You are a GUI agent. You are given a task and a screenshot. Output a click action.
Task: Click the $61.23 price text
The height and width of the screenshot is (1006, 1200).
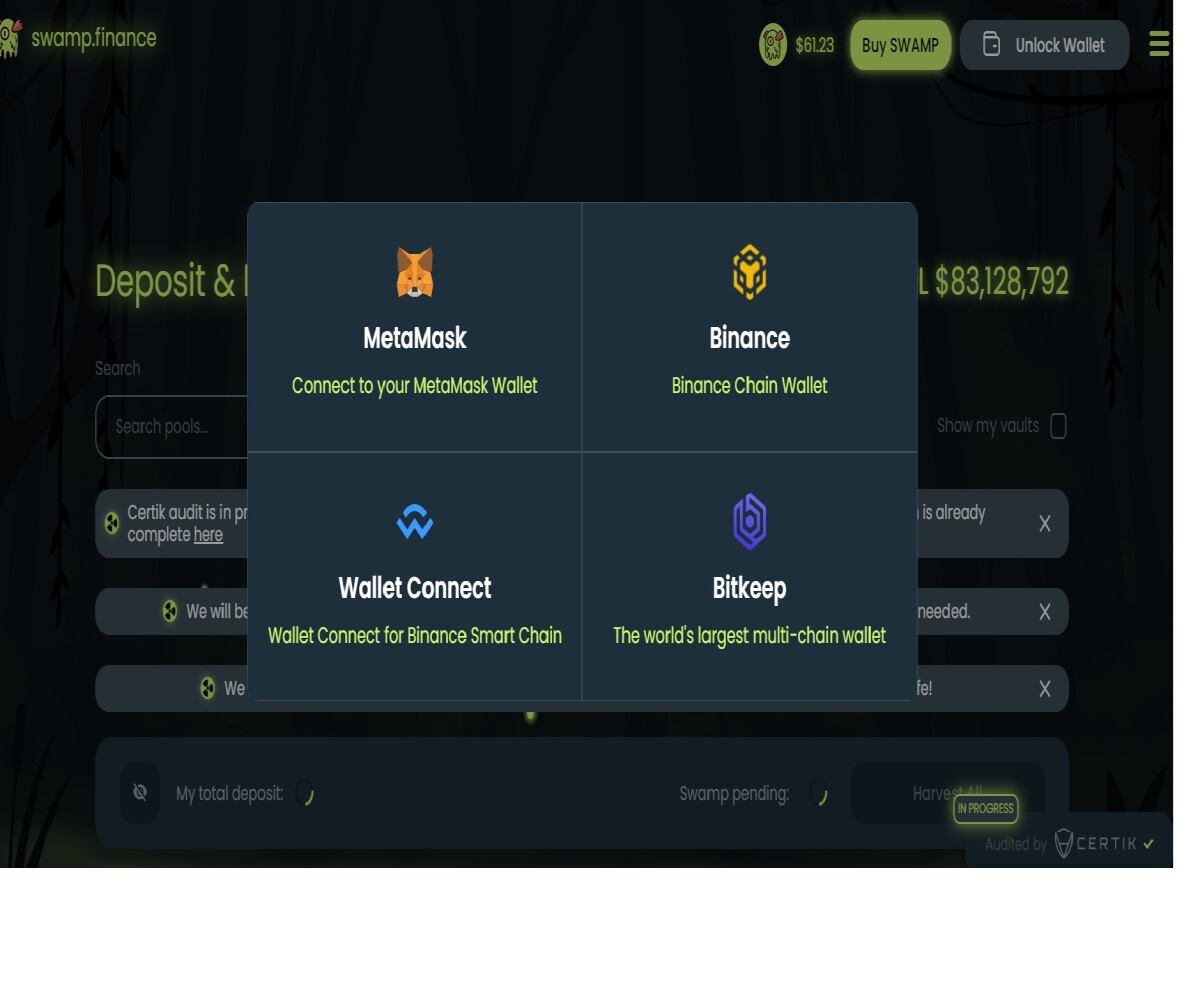point(814,45)
